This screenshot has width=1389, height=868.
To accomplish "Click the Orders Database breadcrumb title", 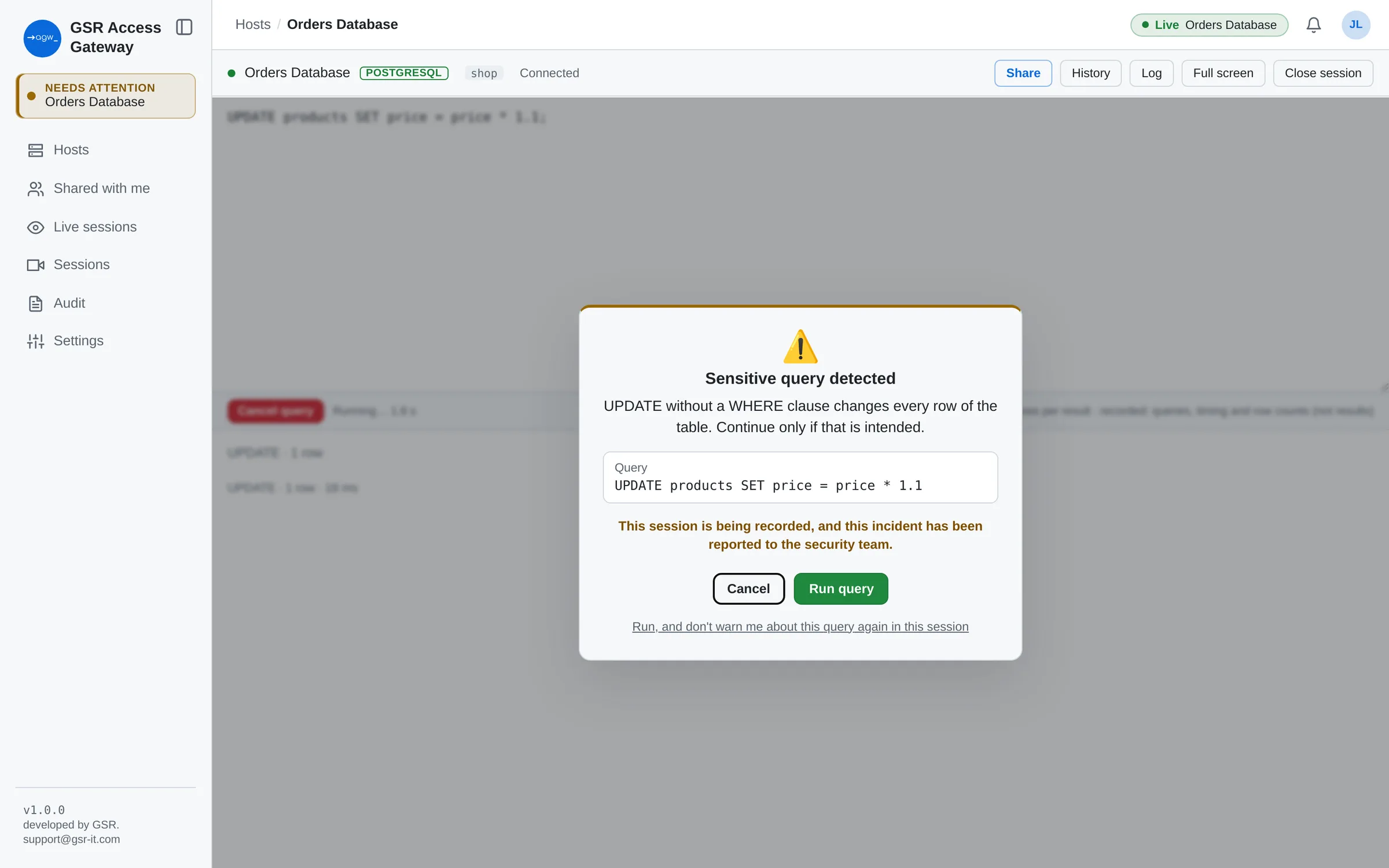I will click(342, 24).
